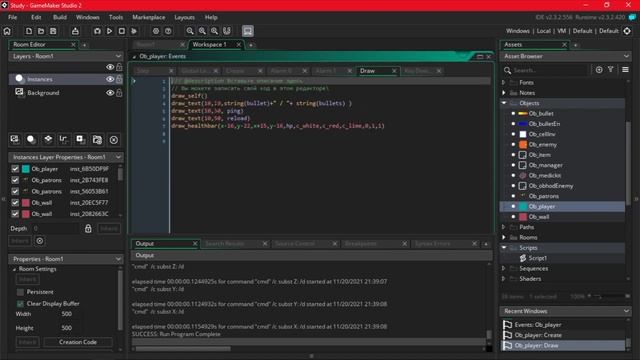Start the Debug bug icon
The width and height of the screenshot is (640, 360).
(97, 31)
